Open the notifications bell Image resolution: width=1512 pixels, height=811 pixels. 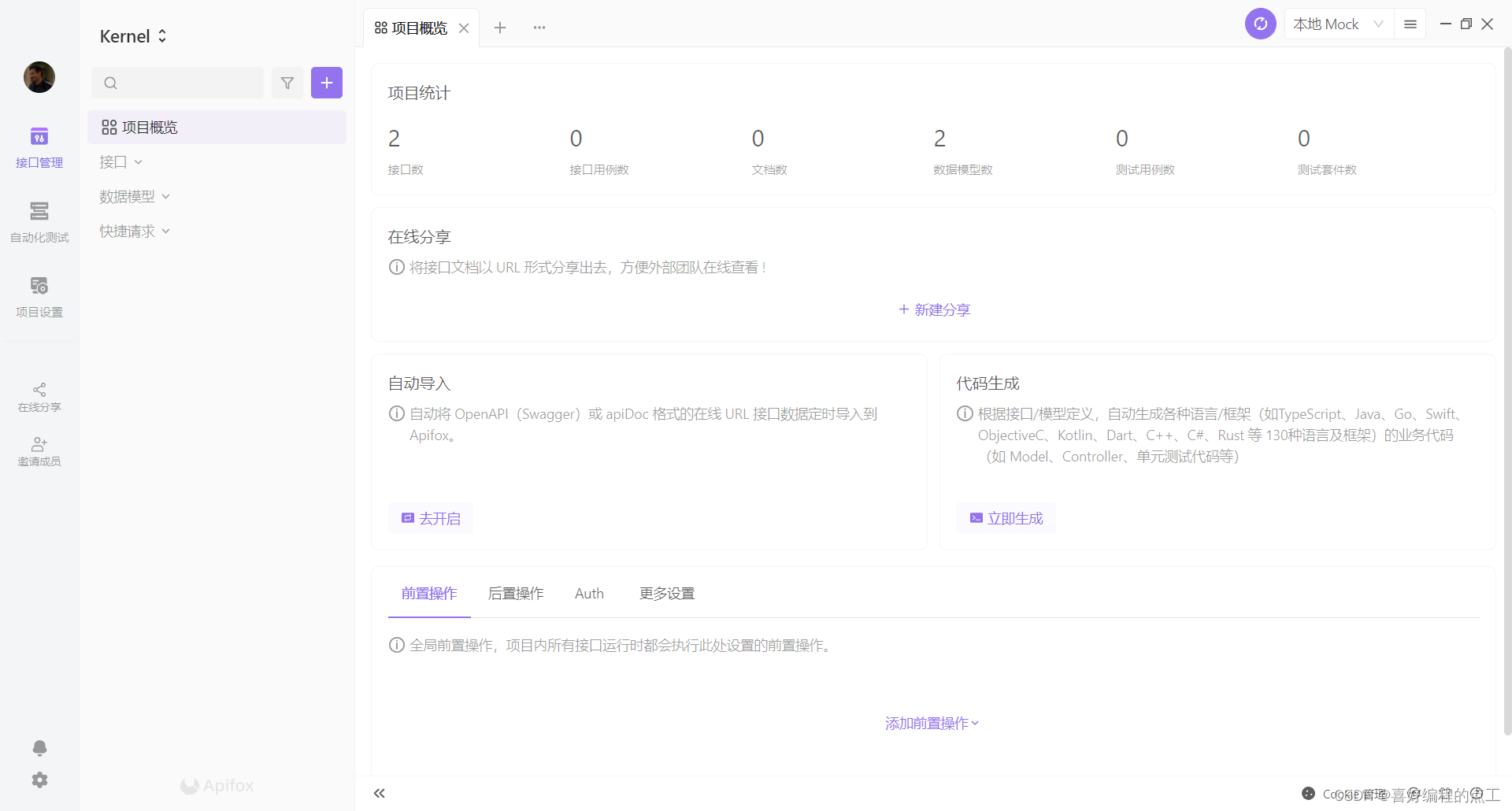[x=39, y=747]
